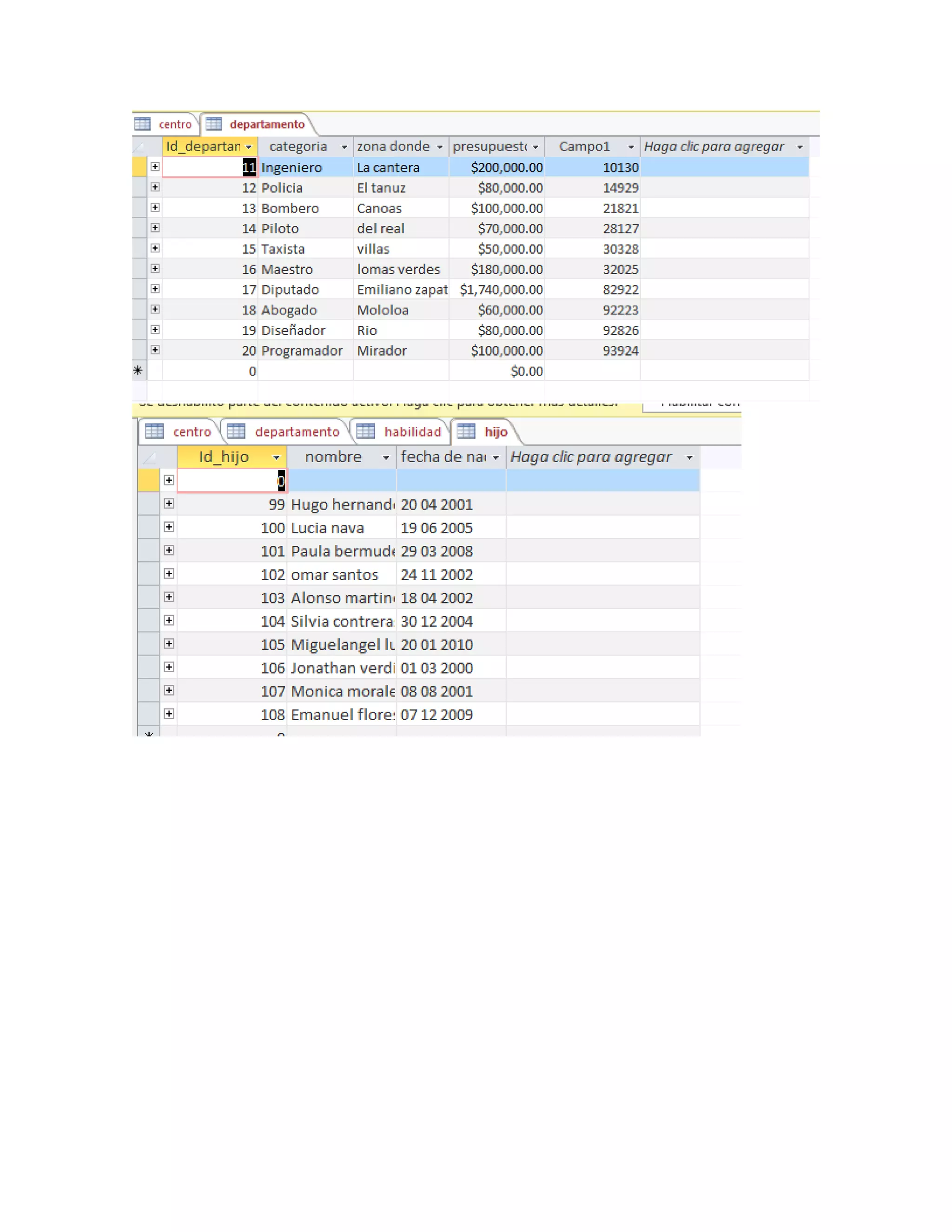This screenshot has height=1232, width=952.
Task: Click Haga clic para agregar in departamento table
Action: coord(714,146)
